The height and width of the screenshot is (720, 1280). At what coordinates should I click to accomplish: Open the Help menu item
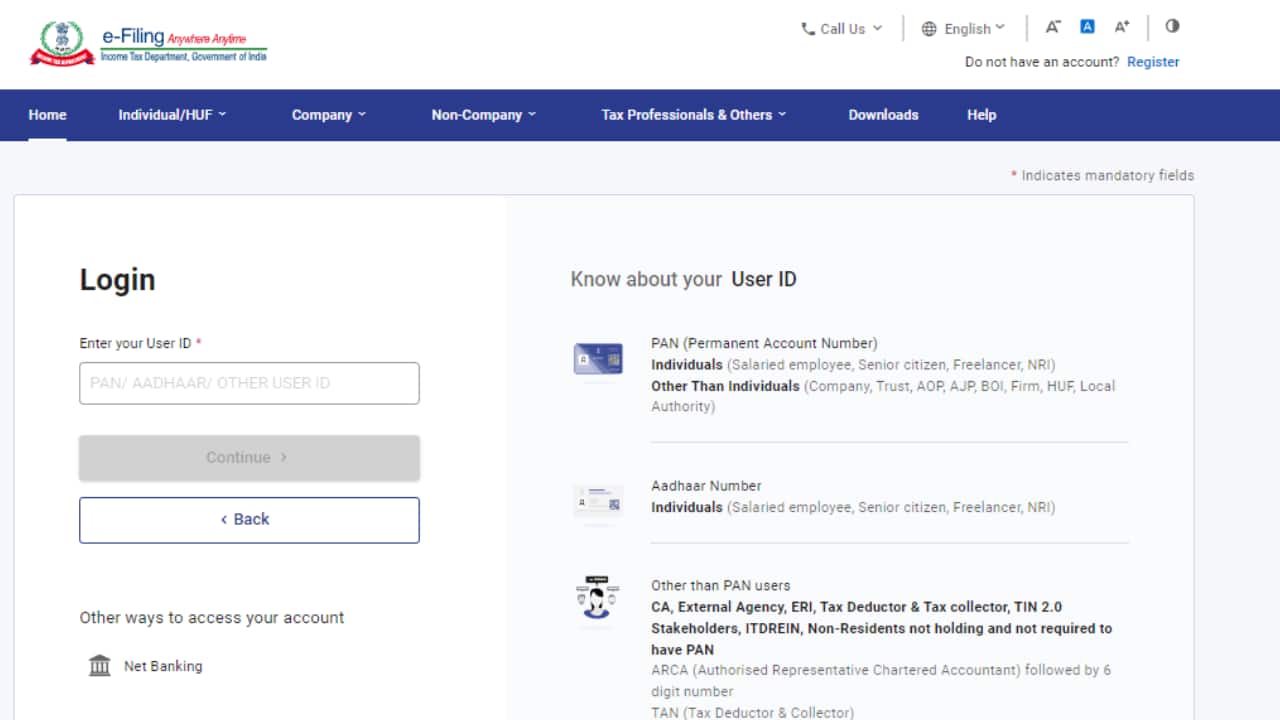tap(981, 115)
